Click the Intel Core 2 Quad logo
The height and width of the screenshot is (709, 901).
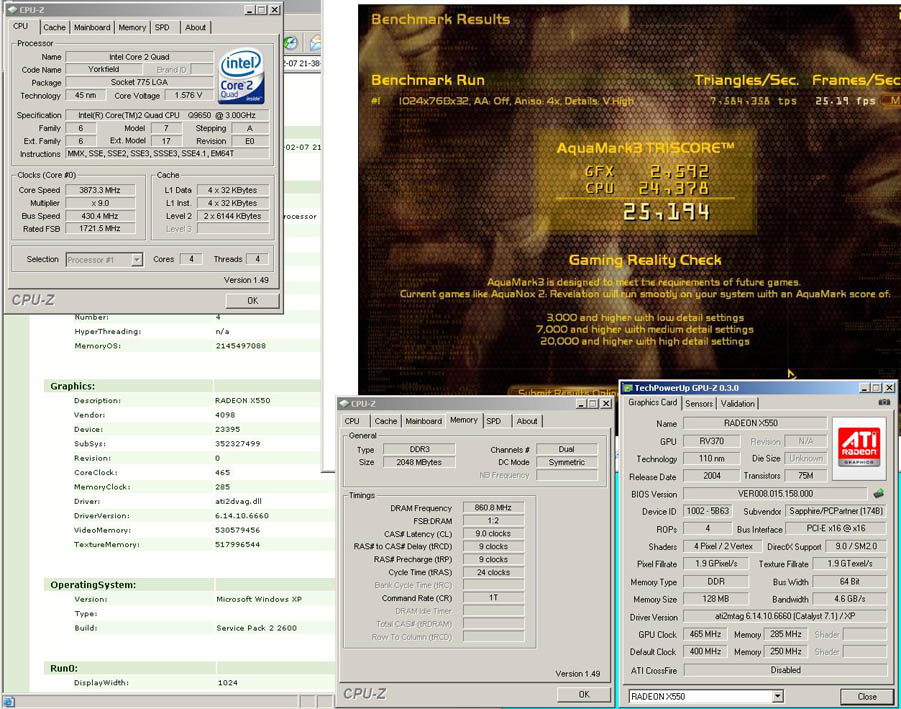[241, 76]
